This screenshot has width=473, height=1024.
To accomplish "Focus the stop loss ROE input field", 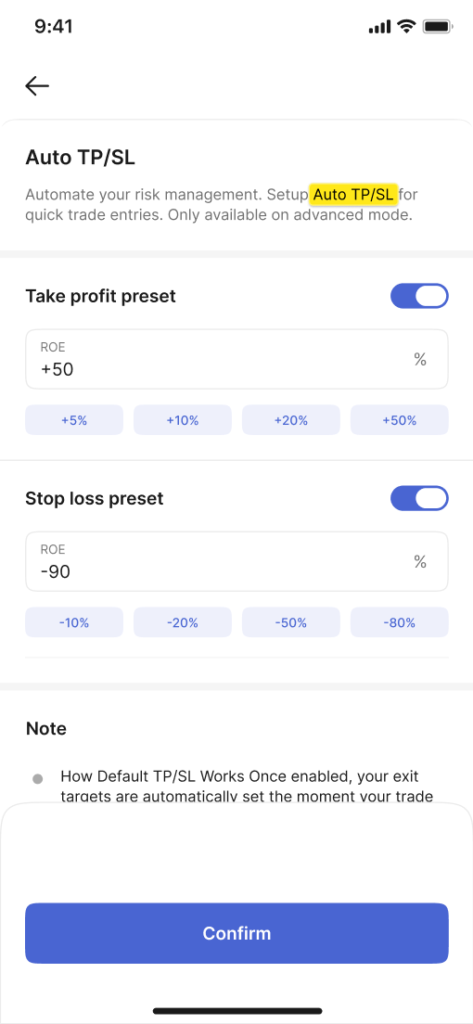I will coord(236,562).
